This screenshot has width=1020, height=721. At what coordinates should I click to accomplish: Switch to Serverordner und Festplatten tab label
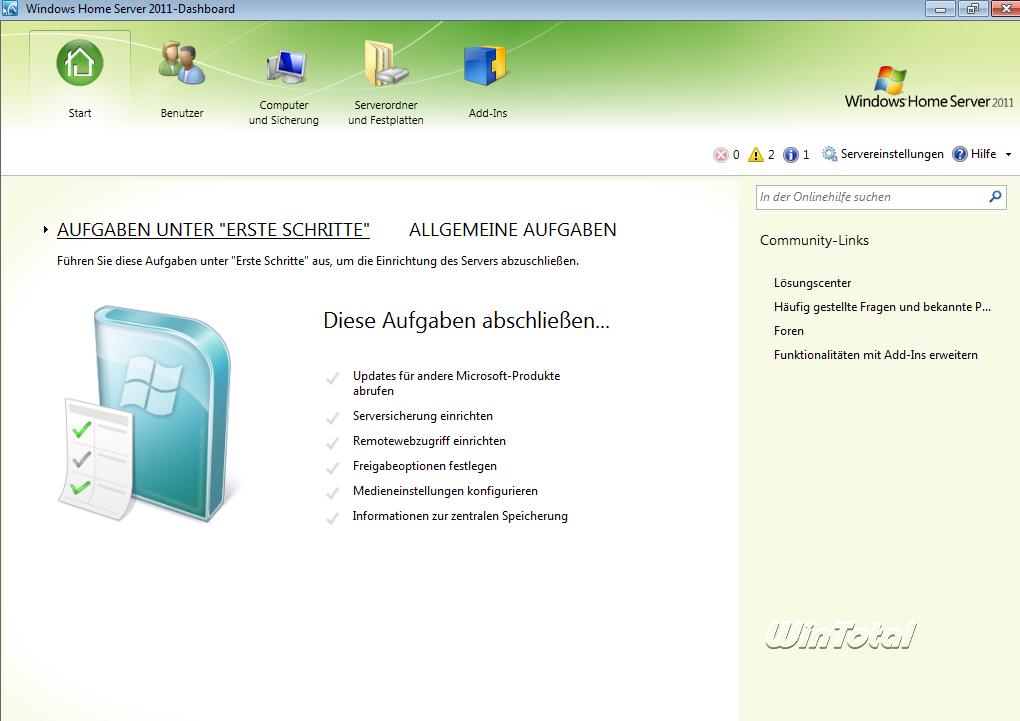click(386, 113)
